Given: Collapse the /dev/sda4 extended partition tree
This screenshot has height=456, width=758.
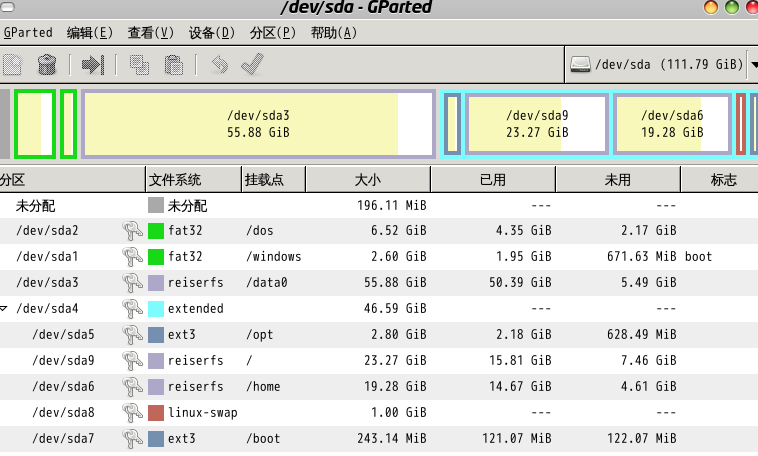Looking at the screenshot, I should [x=5, y=309].
